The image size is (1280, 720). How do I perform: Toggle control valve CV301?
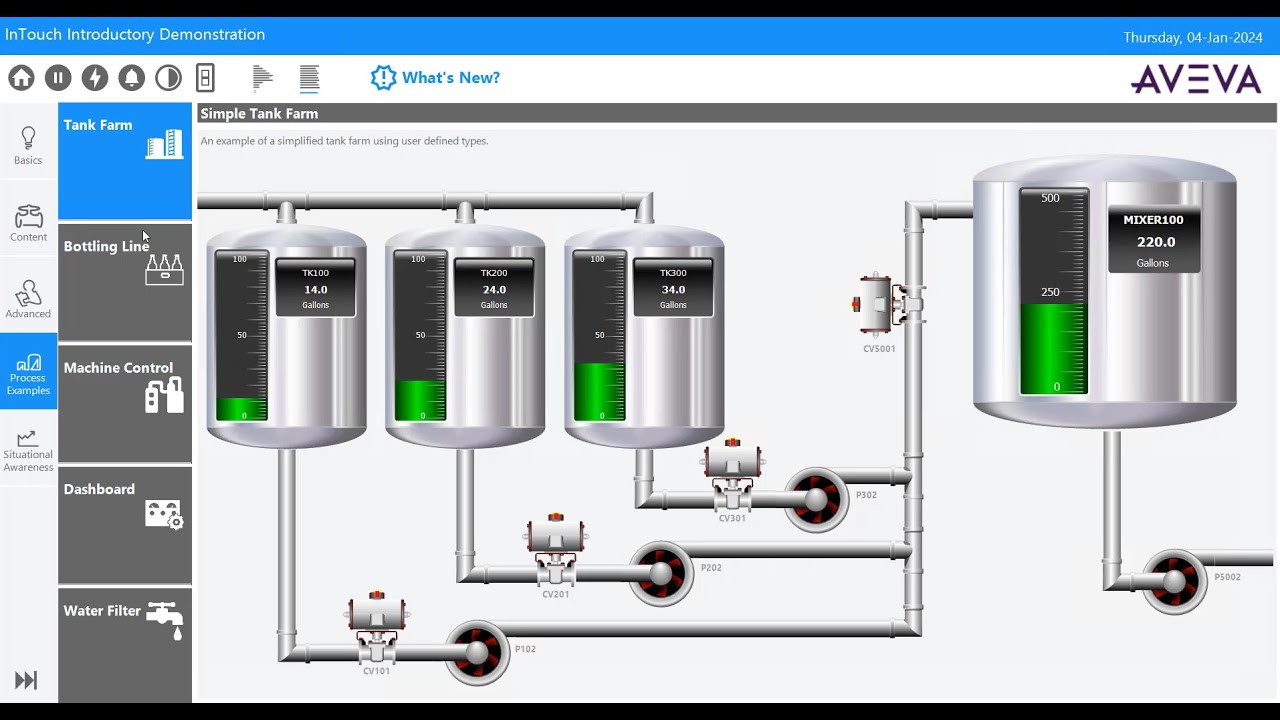pyautogui.click(x=733, y=474)
